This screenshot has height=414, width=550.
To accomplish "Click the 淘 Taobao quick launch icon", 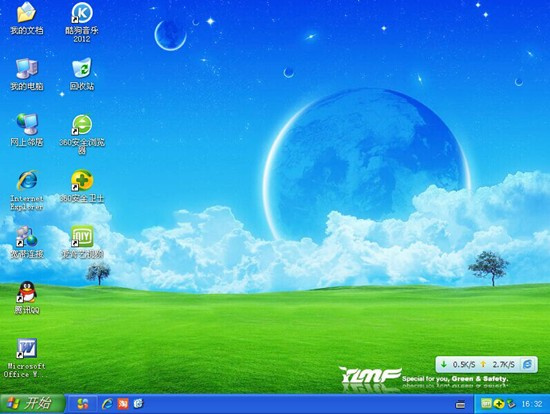I will tap(123, 404).
